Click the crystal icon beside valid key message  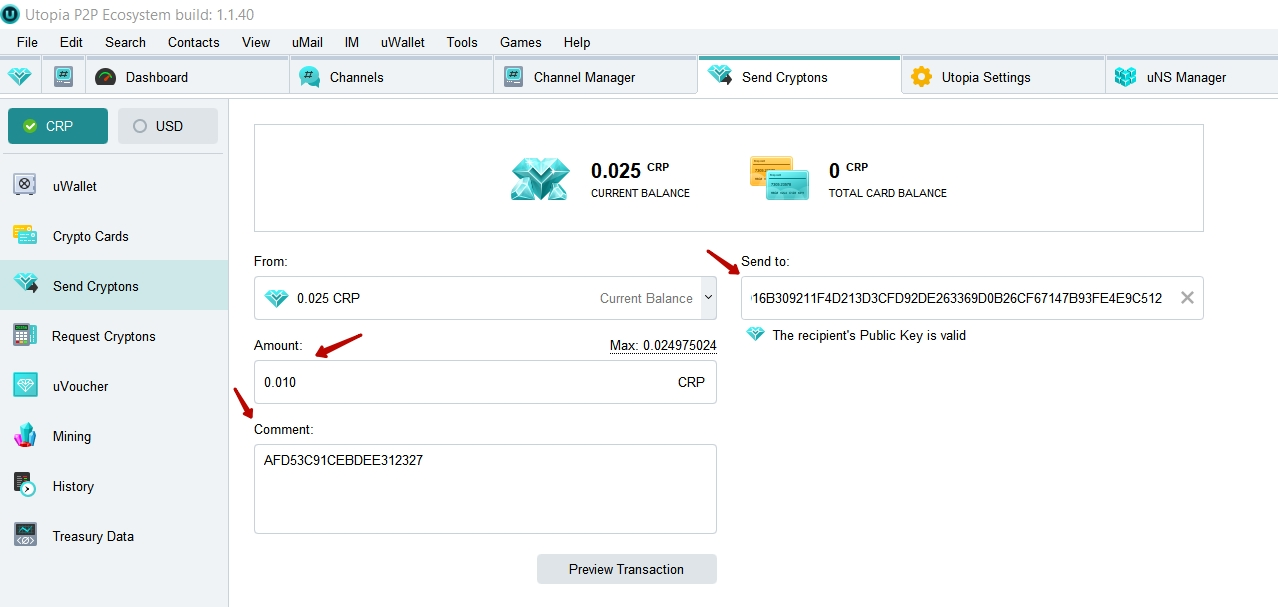point(755,335)
